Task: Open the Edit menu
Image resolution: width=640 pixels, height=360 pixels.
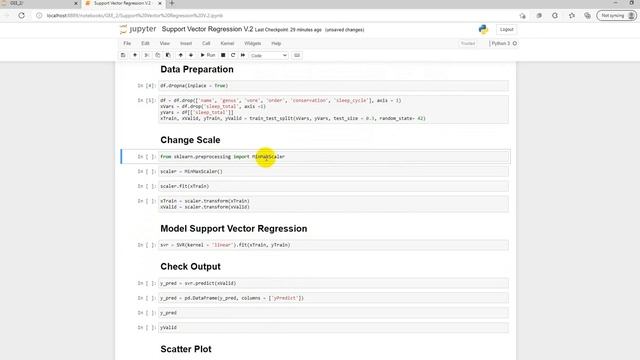Action: tap(145, 43)
